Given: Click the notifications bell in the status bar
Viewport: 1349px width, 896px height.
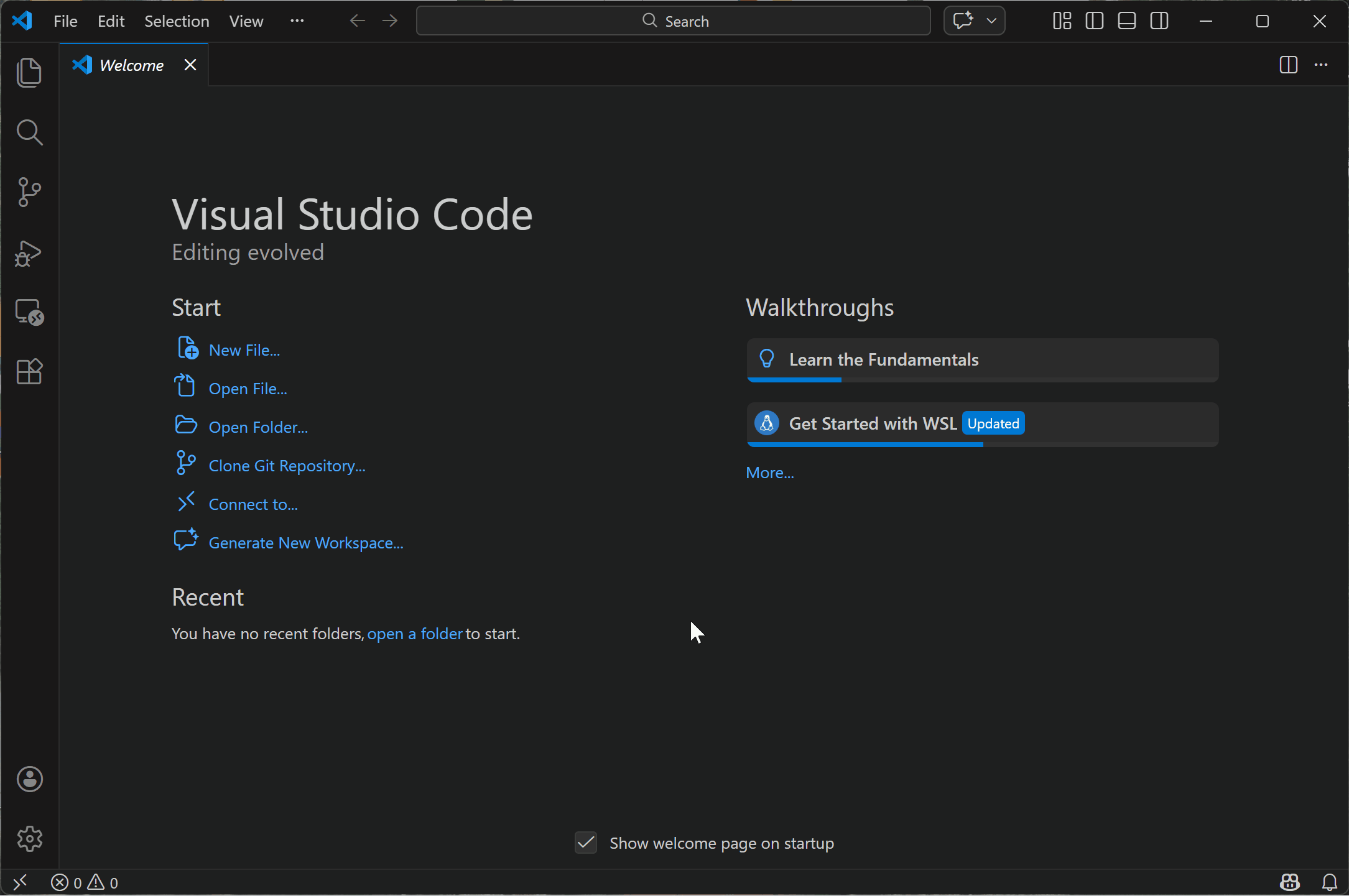Looking at the screenshot, I should 1330,882.
